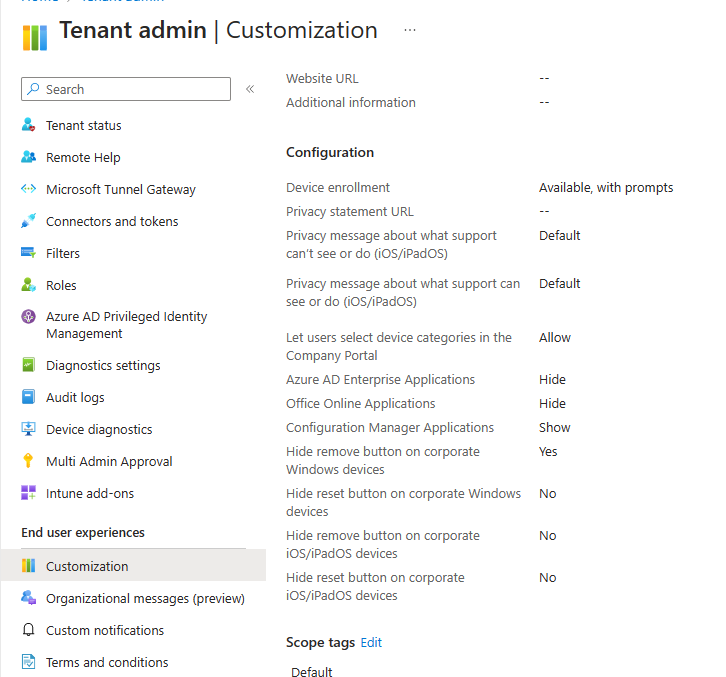Click Configuration Manager Applications 'Show' value
Screen dimensions: 726x677
[x=554, y=427]
